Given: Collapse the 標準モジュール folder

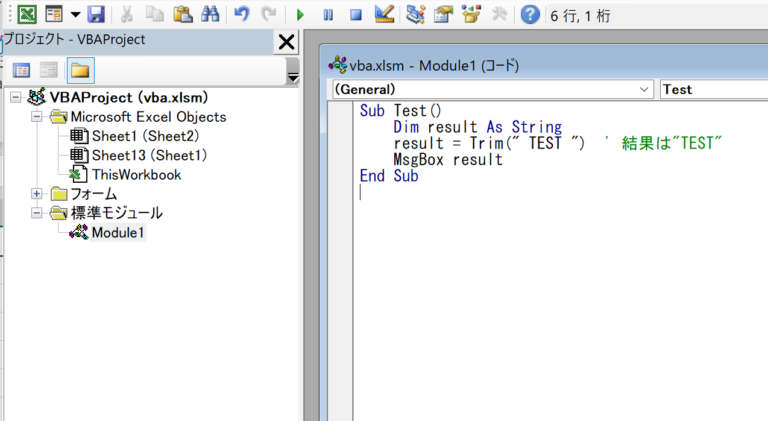Looking at the screenshot, I should pyautogui.click(x=36, y=213).
